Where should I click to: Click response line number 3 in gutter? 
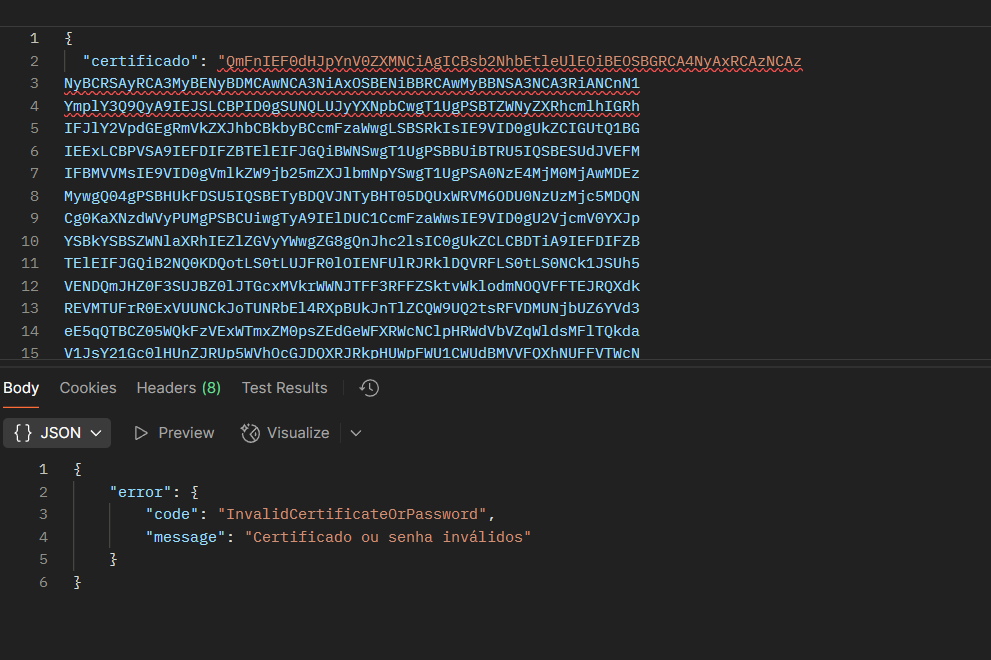[x=43, y=514]
